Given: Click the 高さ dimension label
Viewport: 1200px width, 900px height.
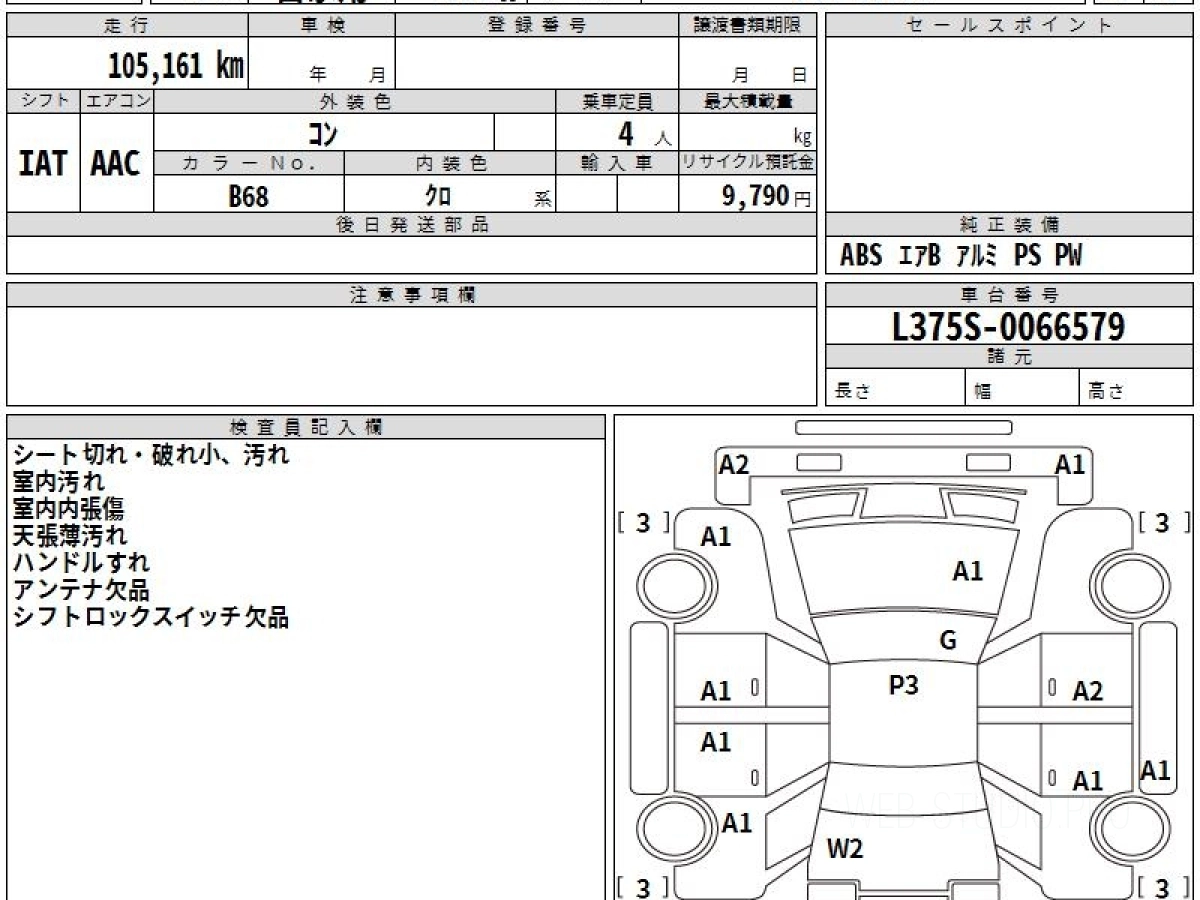Looking at the screenshot, I should (1106, 392).
